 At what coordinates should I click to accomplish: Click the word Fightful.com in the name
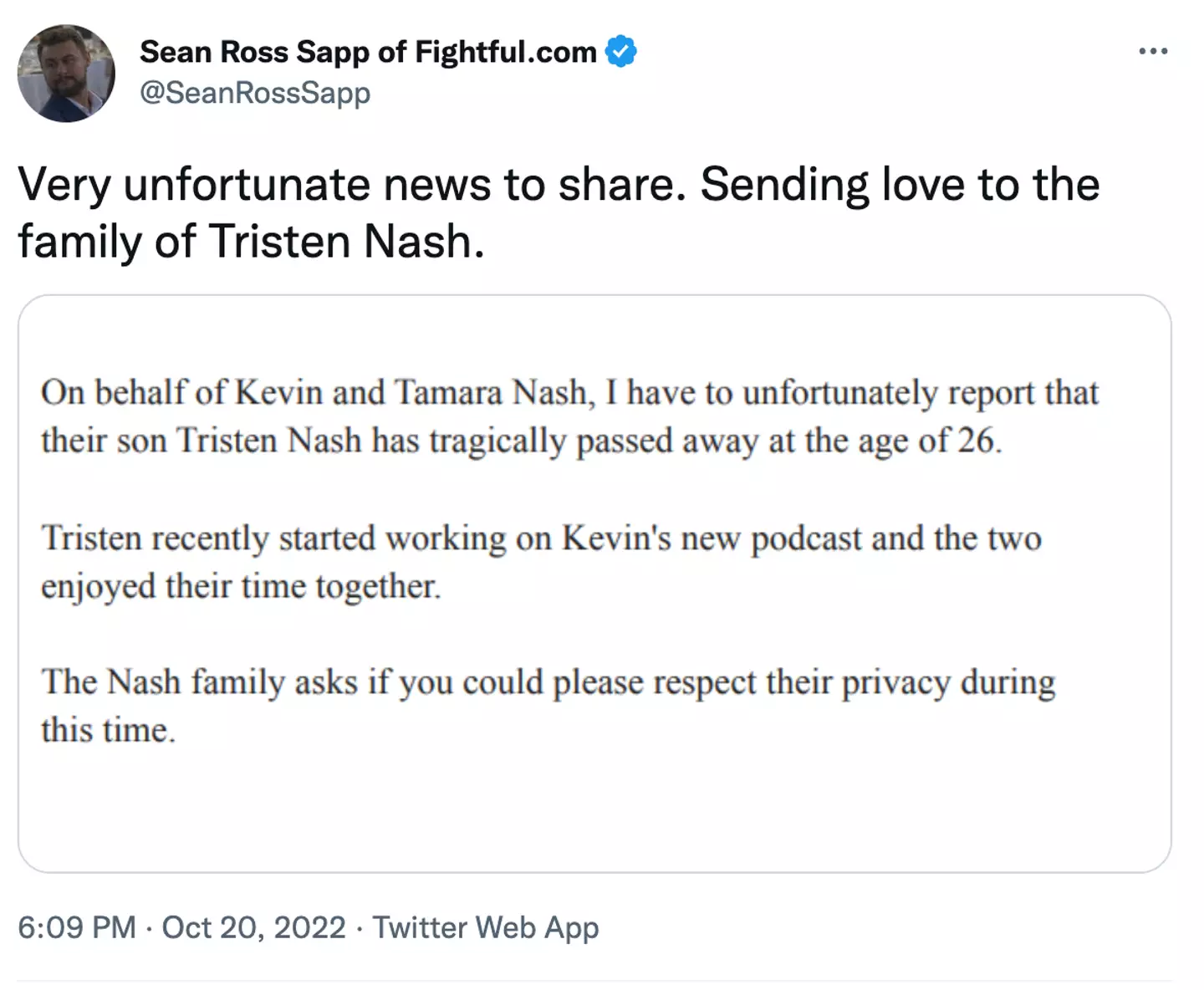[x=506, y=52]
